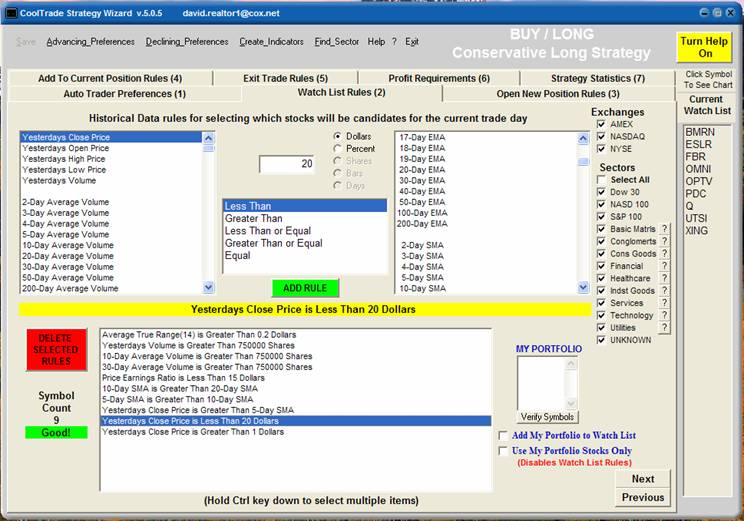The image size is (744, 521).
Task: Click My Portfolio box scroll down arrow
Action: point(571,403)
